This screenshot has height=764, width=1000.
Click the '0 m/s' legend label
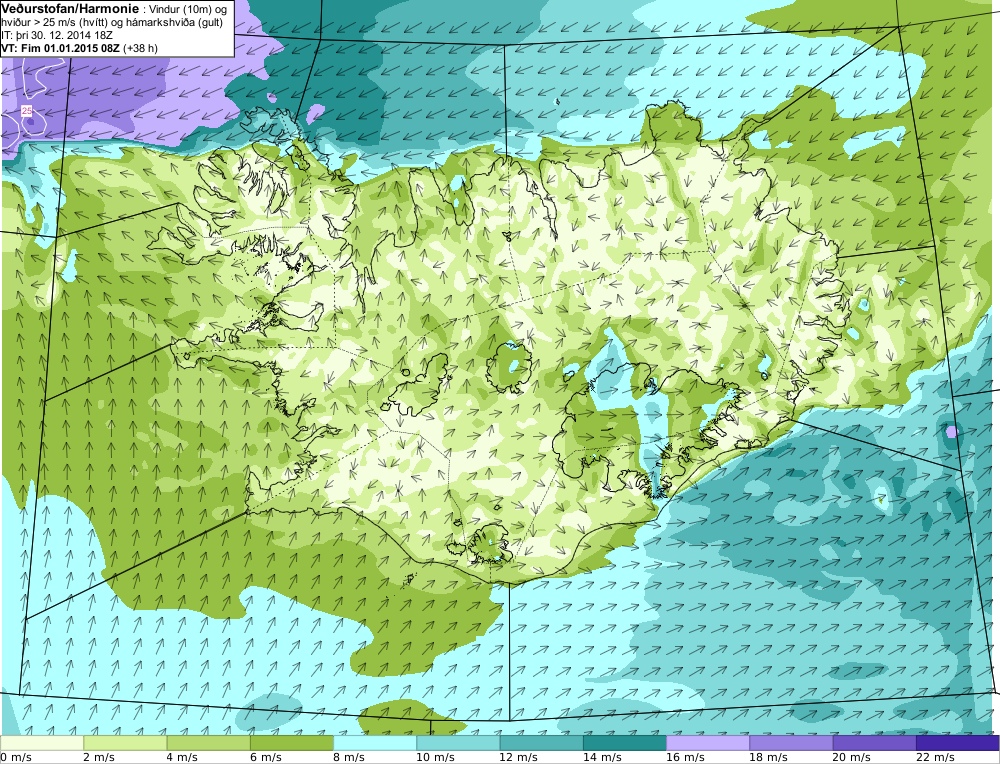pyautogui.click(x=16, y=757)
